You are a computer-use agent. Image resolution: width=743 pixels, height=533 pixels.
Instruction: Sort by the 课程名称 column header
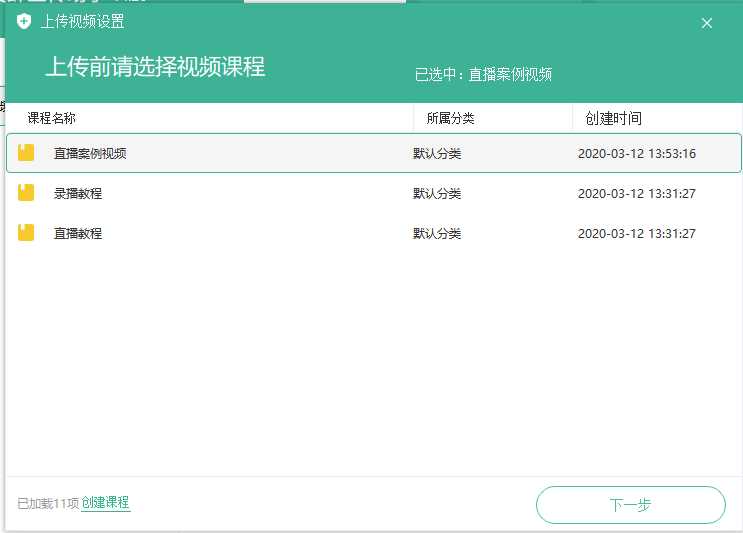click(52, 118)
